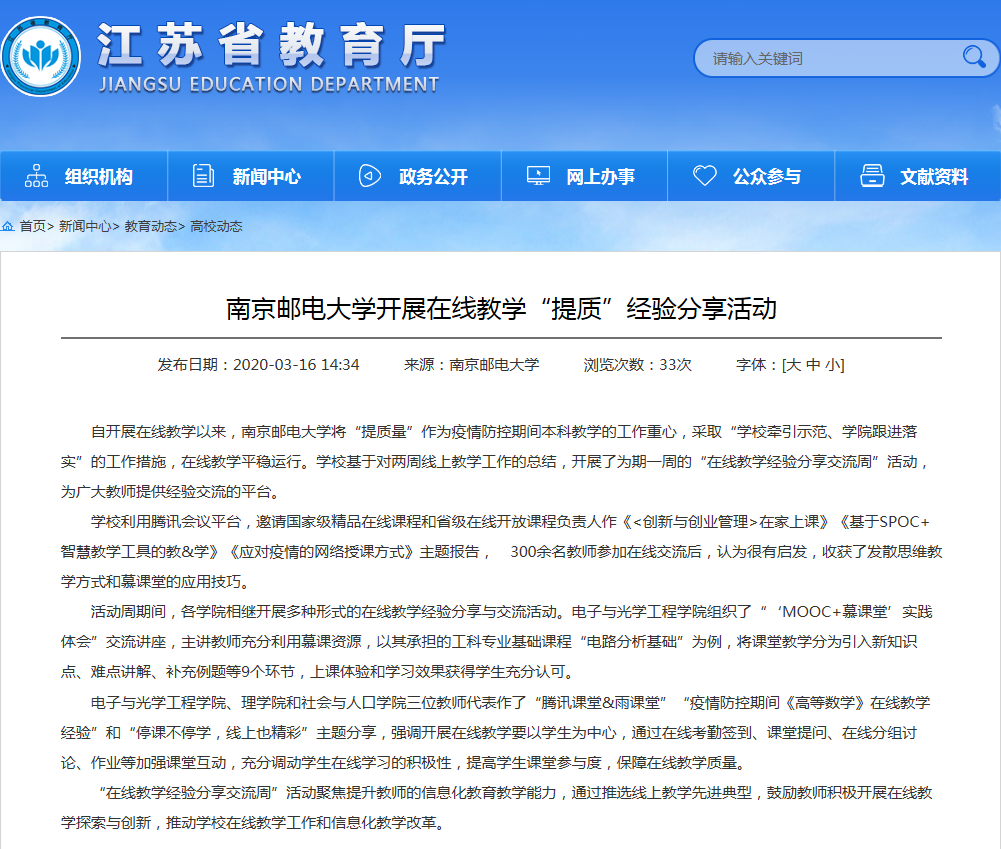Image resolution: width=1001 pixels, height=849 pixels.
Task: Click the archive box icon beside 文献资料
Action: [872, 176]
